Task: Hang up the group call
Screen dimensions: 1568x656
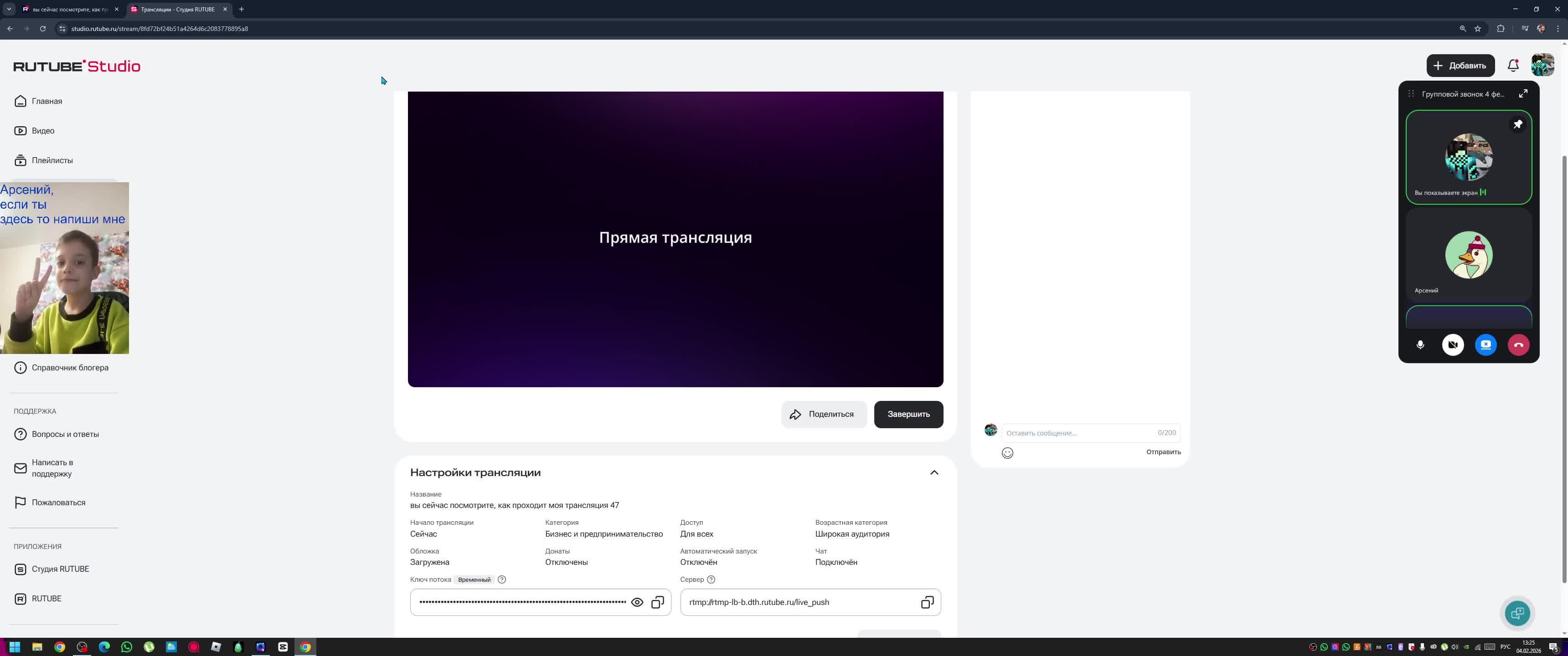Action: [x=1518, y=345]
